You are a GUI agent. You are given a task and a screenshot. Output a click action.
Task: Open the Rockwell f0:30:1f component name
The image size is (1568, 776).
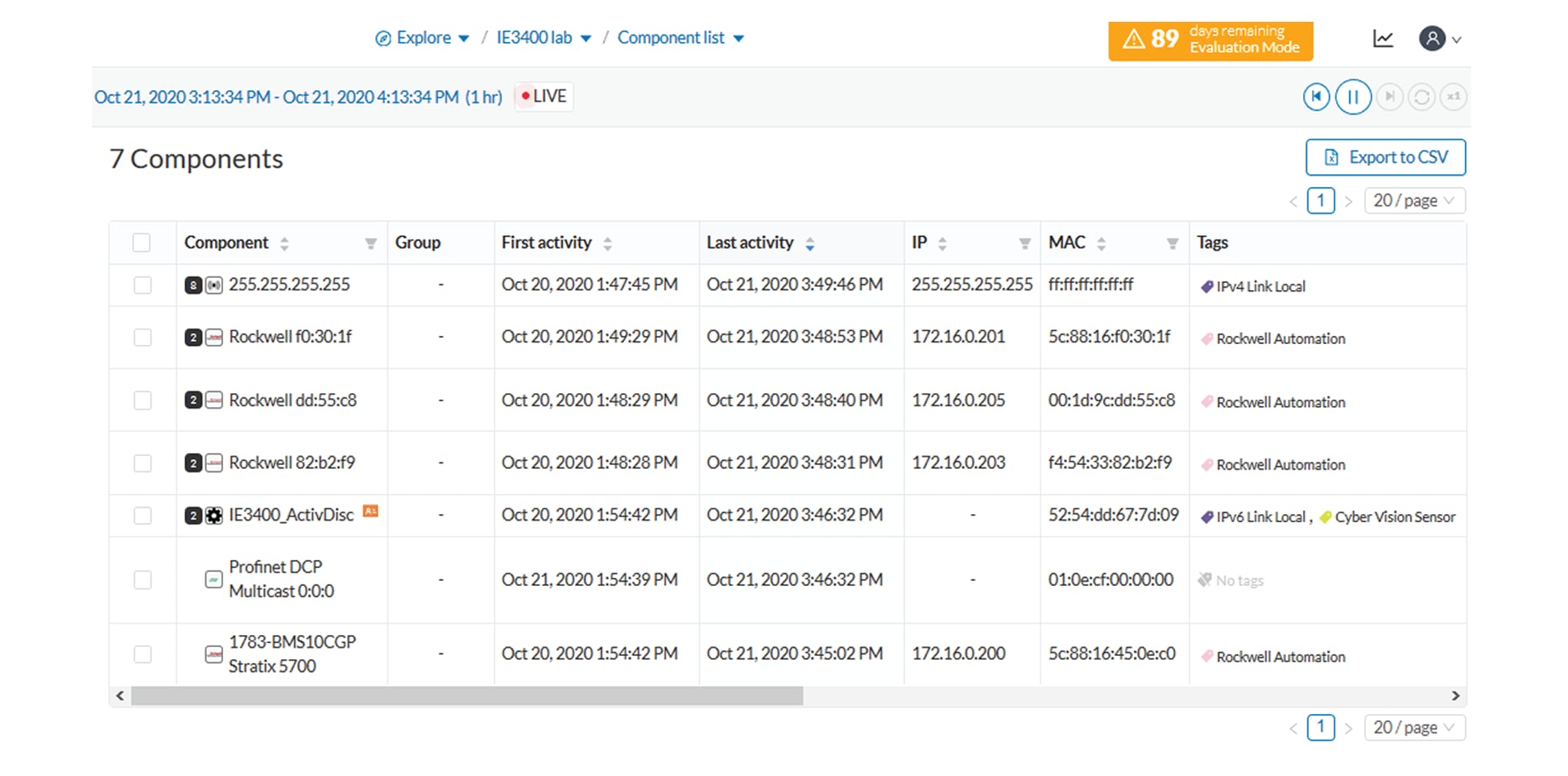coord(290,337)
